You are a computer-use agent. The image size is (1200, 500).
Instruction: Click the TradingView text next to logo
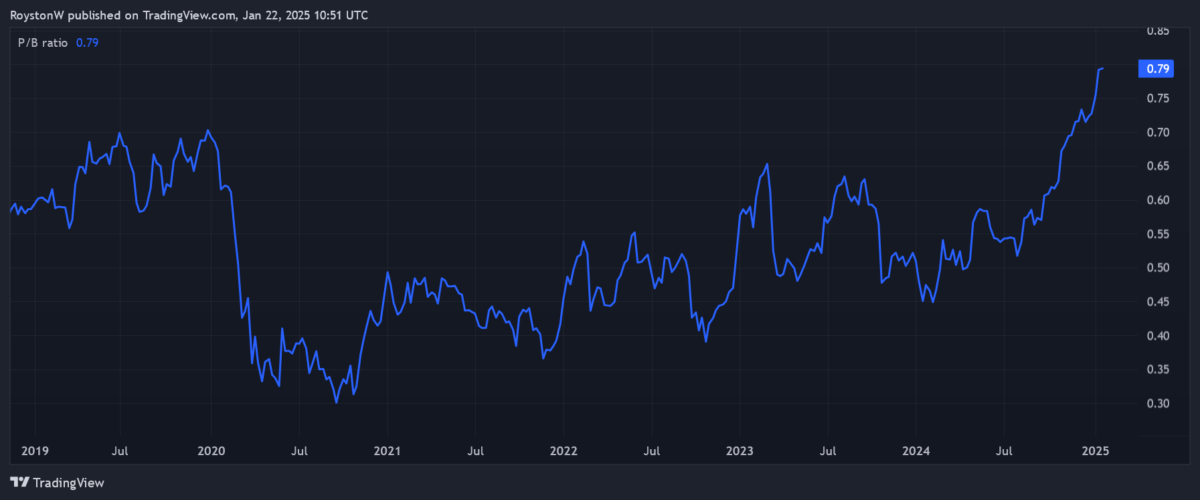click(x=69, y=483)
